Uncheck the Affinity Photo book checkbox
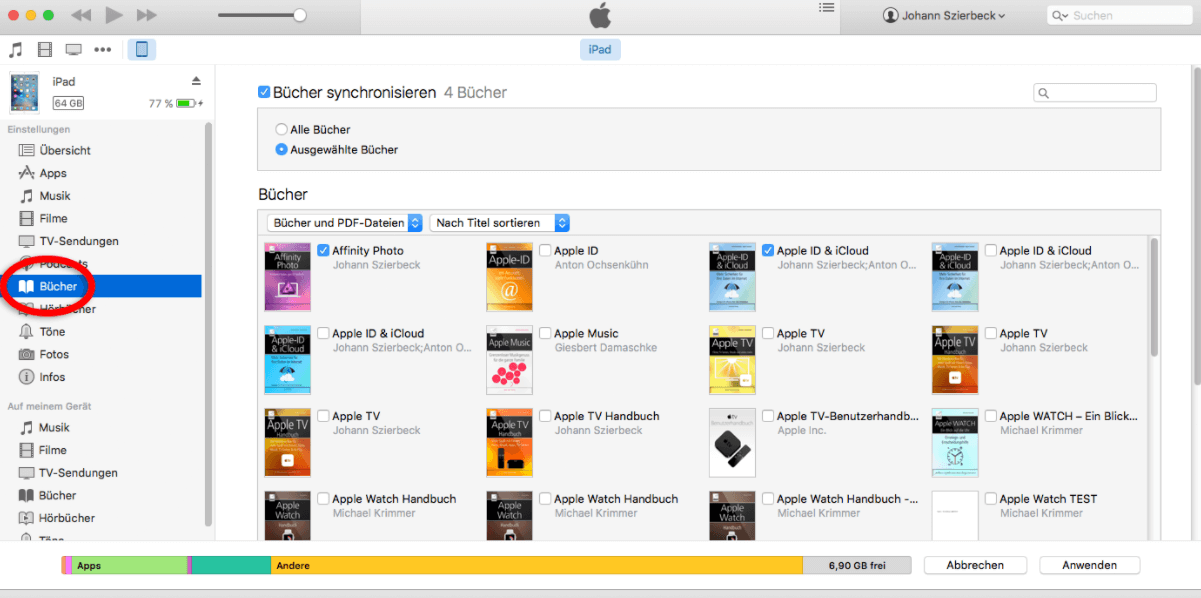Screen dimensions: 1201x598 [323, 250]
